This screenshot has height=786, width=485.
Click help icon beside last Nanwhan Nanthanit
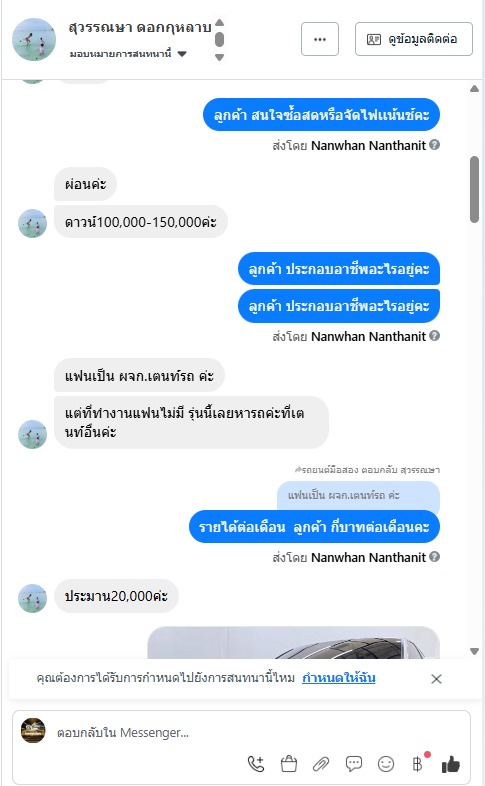point(435,556)
